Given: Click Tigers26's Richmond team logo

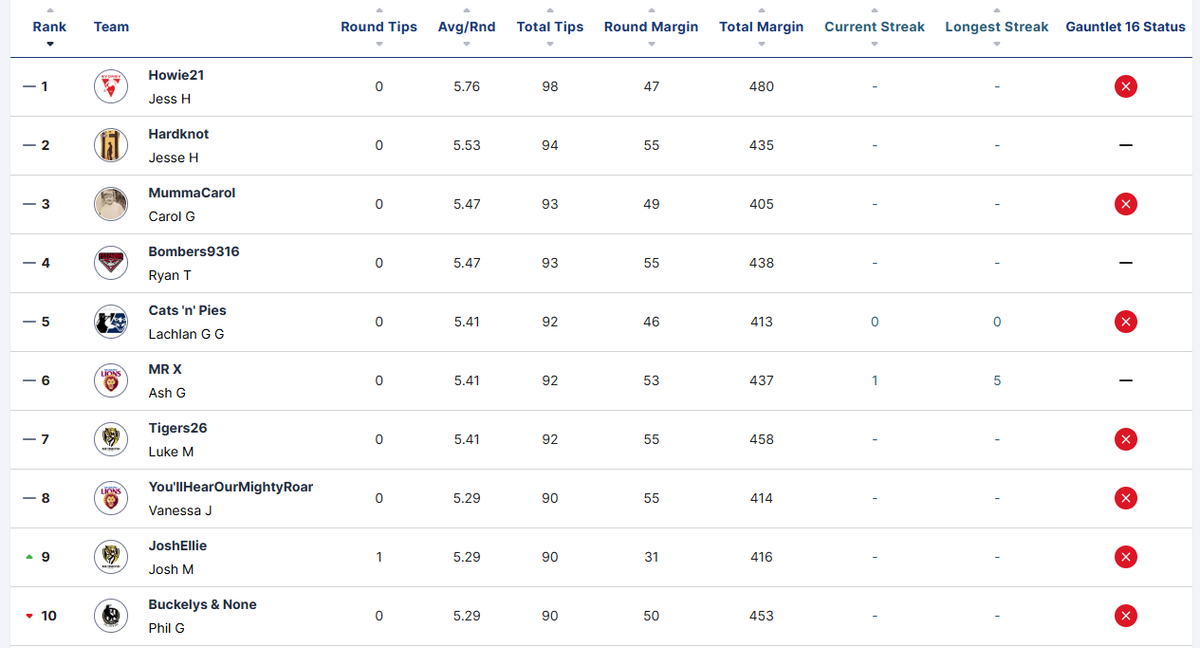Looking at the screenshot, I should point(111,440).
